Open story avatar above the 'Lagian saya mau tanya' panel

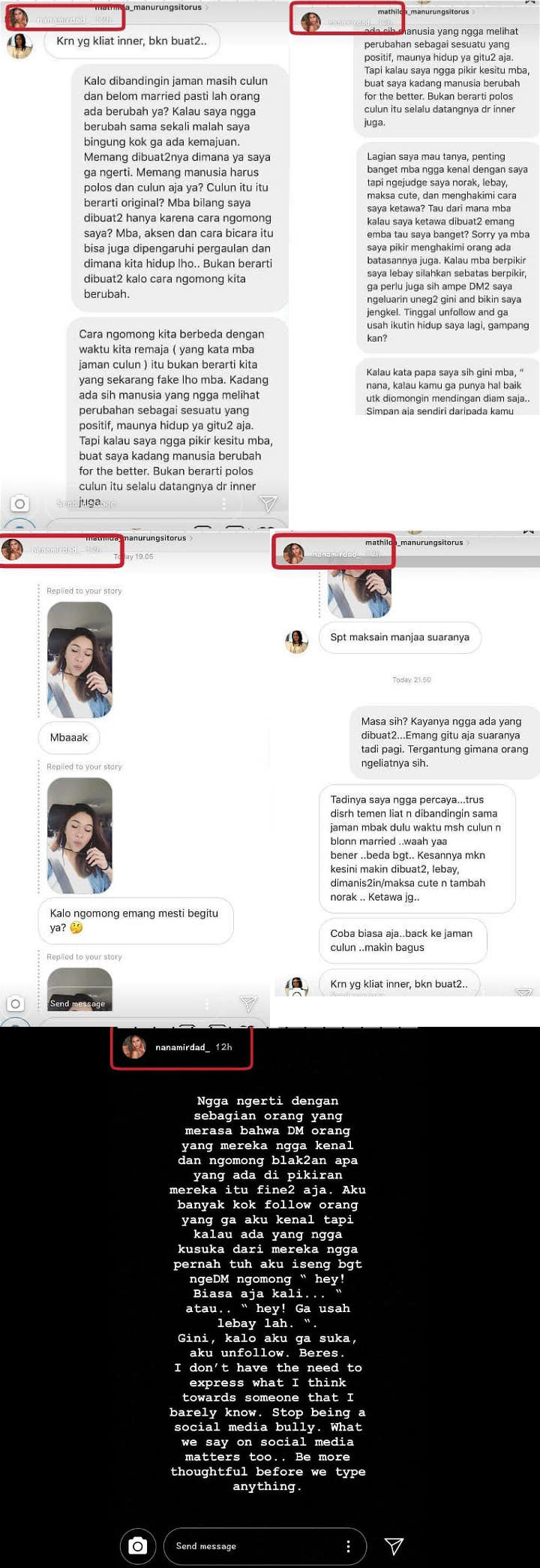(x=310, y=21)
